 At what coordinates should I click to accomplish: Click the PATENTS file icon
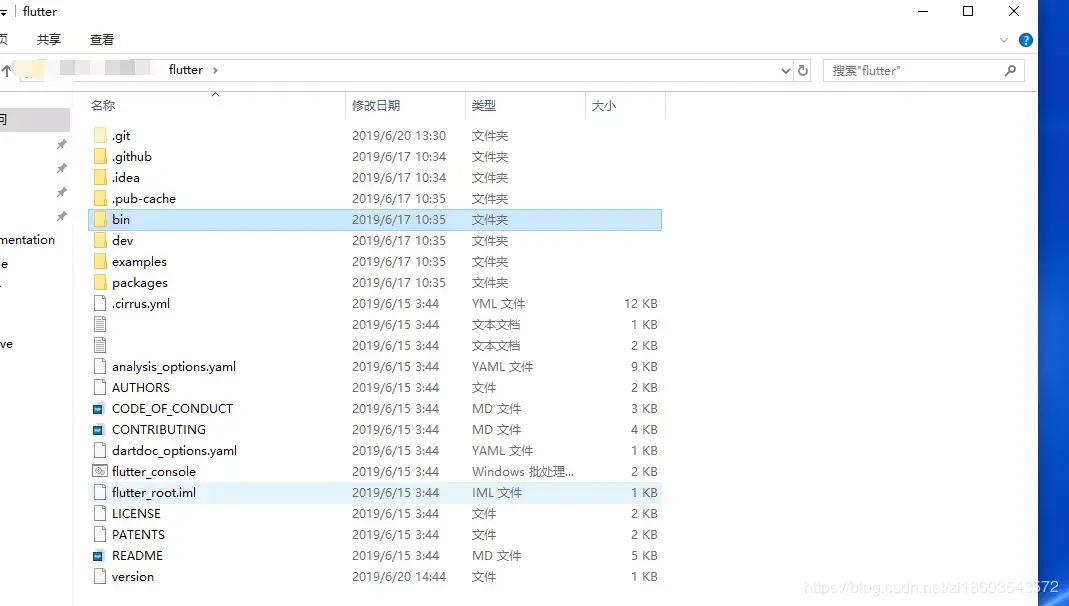[100, 535]
